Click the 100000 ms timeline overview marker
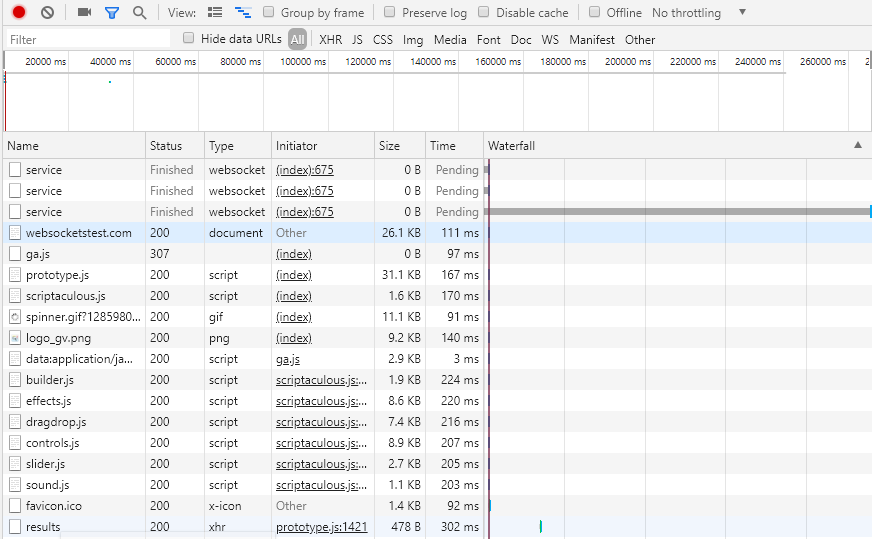This screenshot has height=539, width=872. click(303, 62)
